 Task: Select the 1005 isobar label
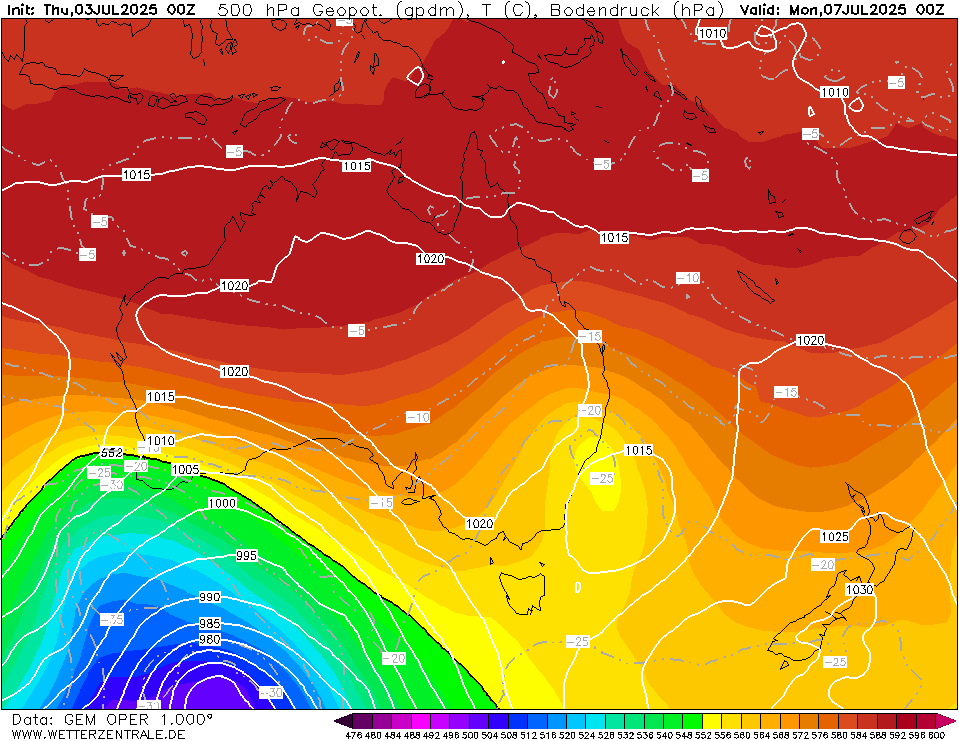[x=185, y=470]
